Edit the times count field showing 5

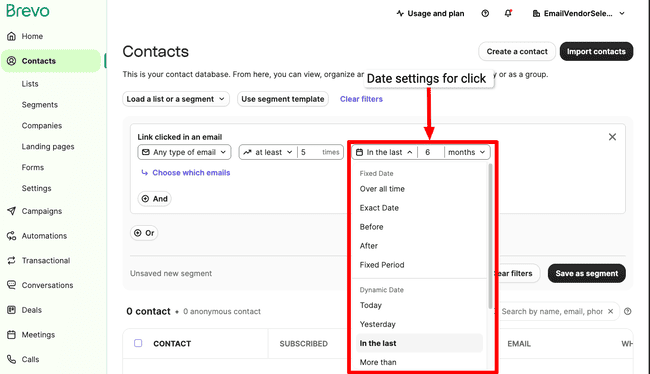pyautogui.click(x=320, y=152)
